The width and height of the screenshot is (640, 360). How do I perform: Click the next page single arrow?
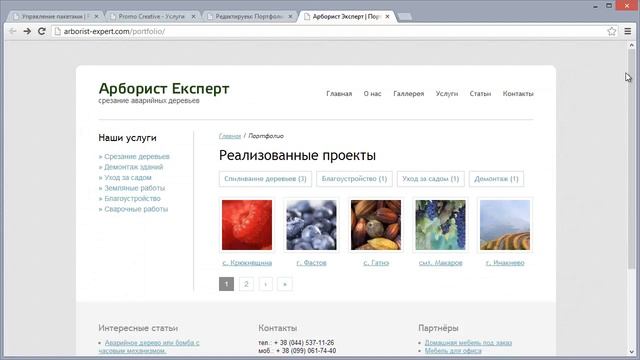[x=266, y=284]
